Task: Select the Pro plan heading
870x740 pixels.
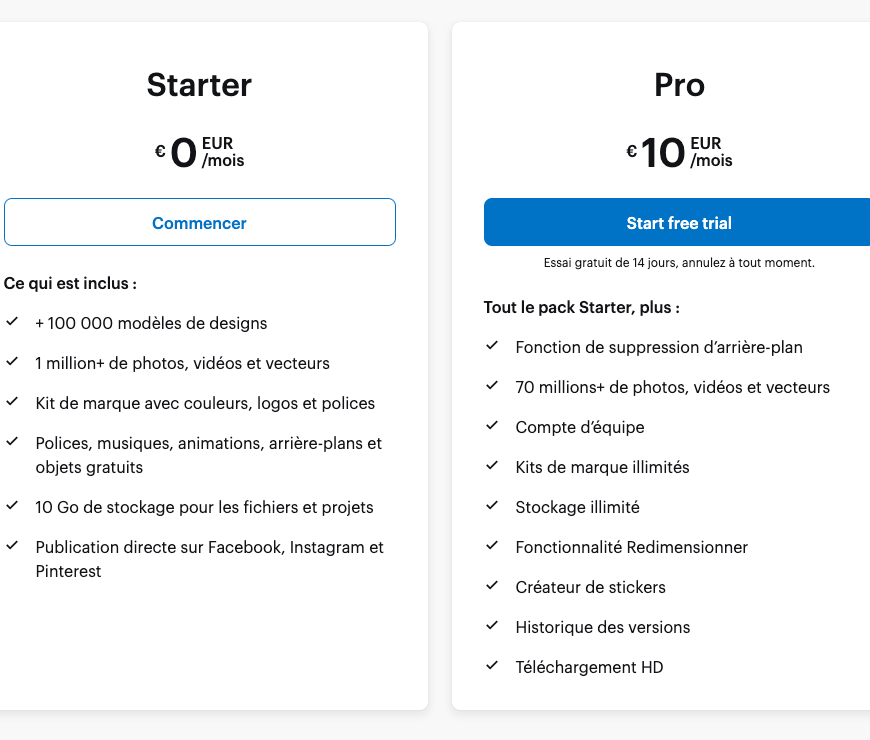Action: coord(679,85)
